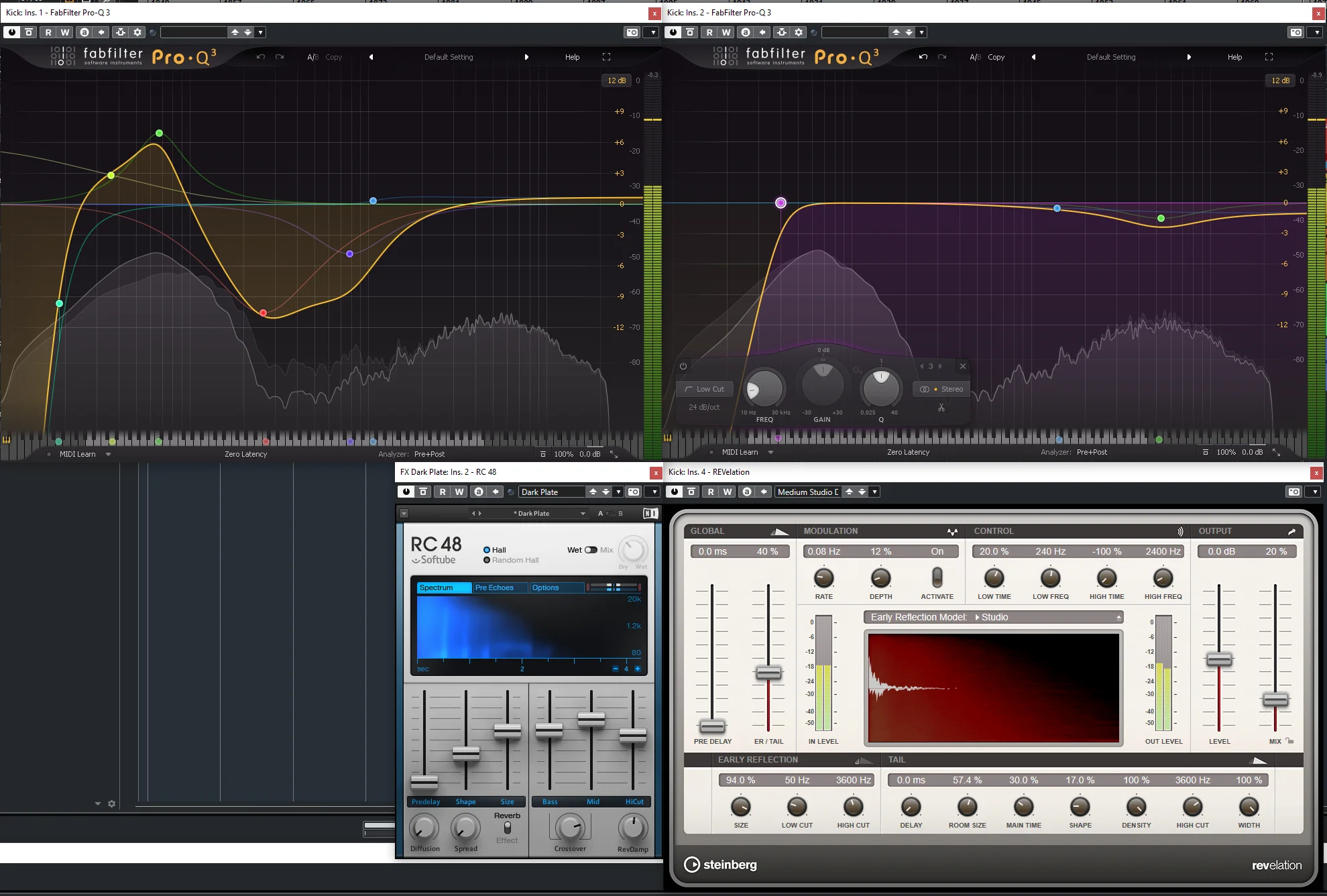Bypass the Kick Ins. 1 Pro-Q 3 plugin
The height and width of the screenshot is (896, 1327).
point(11,32)
